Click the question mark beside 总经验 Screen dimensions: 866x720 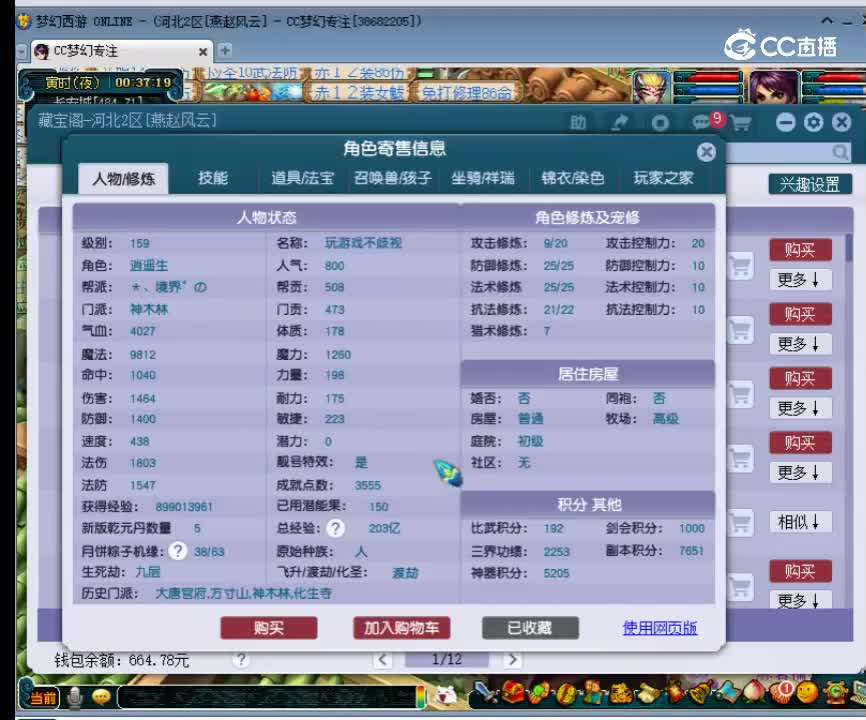pyautogui.click(x=335, y=528)
